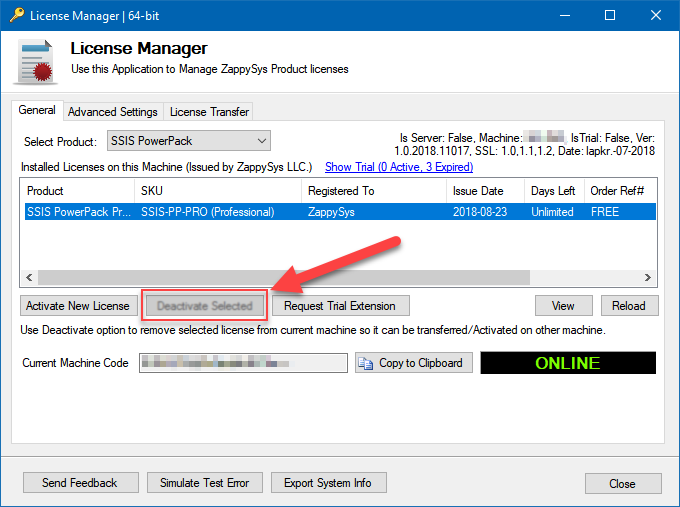Click the Unlimited days left cell
Screen dimensions: 680x507
coord(552,212)
